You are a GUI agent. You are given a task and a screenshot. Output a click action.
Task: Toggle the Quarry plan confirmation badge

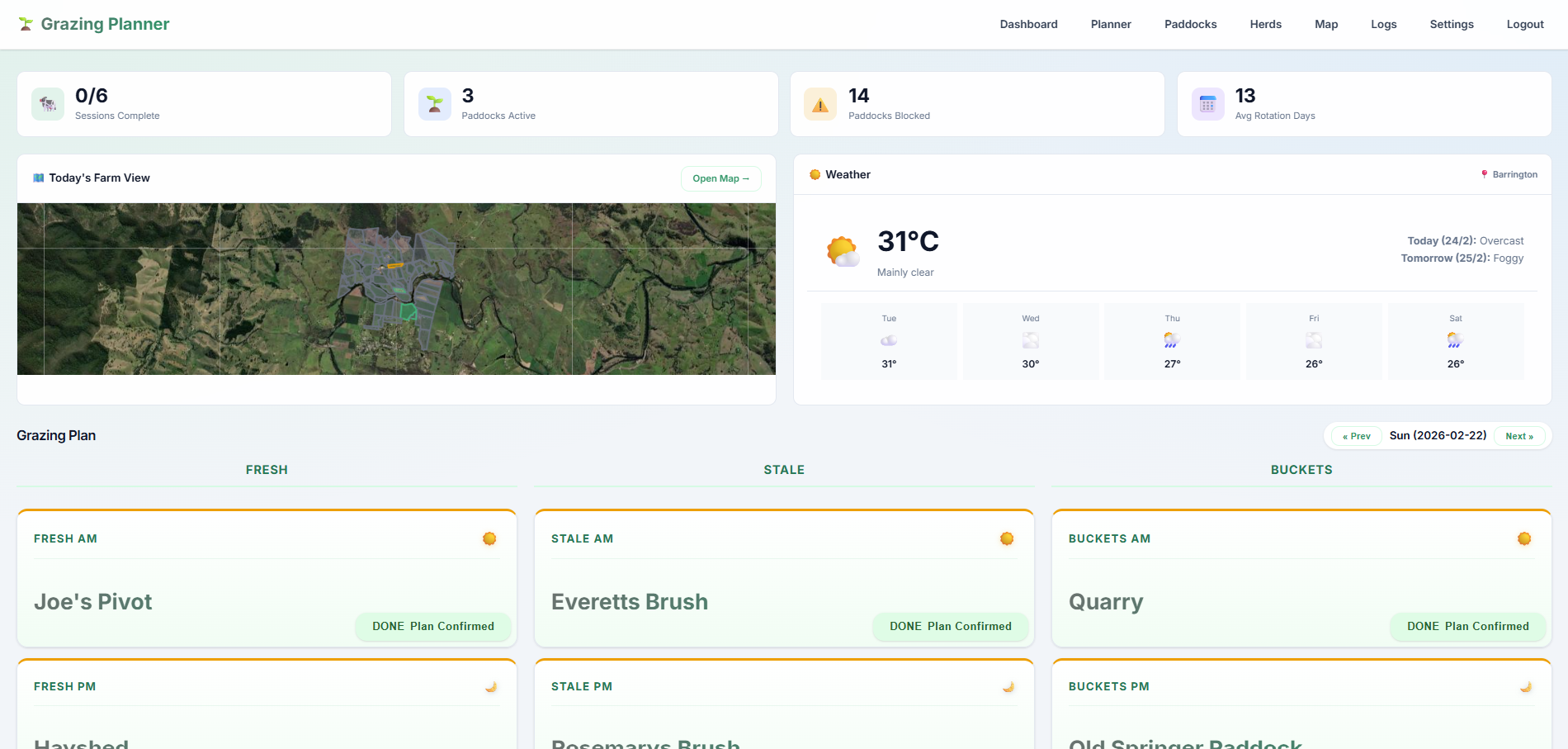pyautogui.click(x=1467, y=626)
